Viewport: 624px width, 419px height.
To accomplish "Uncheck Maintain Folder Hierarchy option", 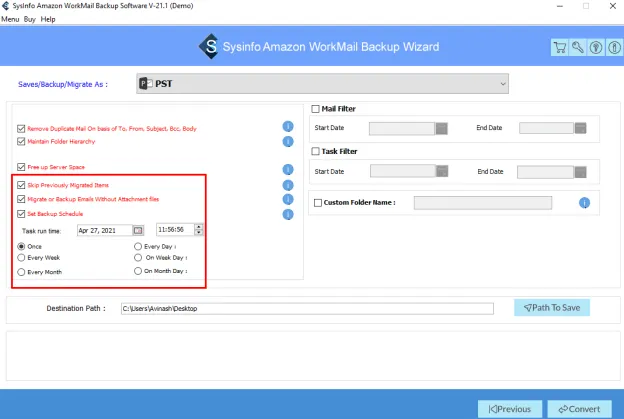I will pyautogui.click(x=22, y=141).
